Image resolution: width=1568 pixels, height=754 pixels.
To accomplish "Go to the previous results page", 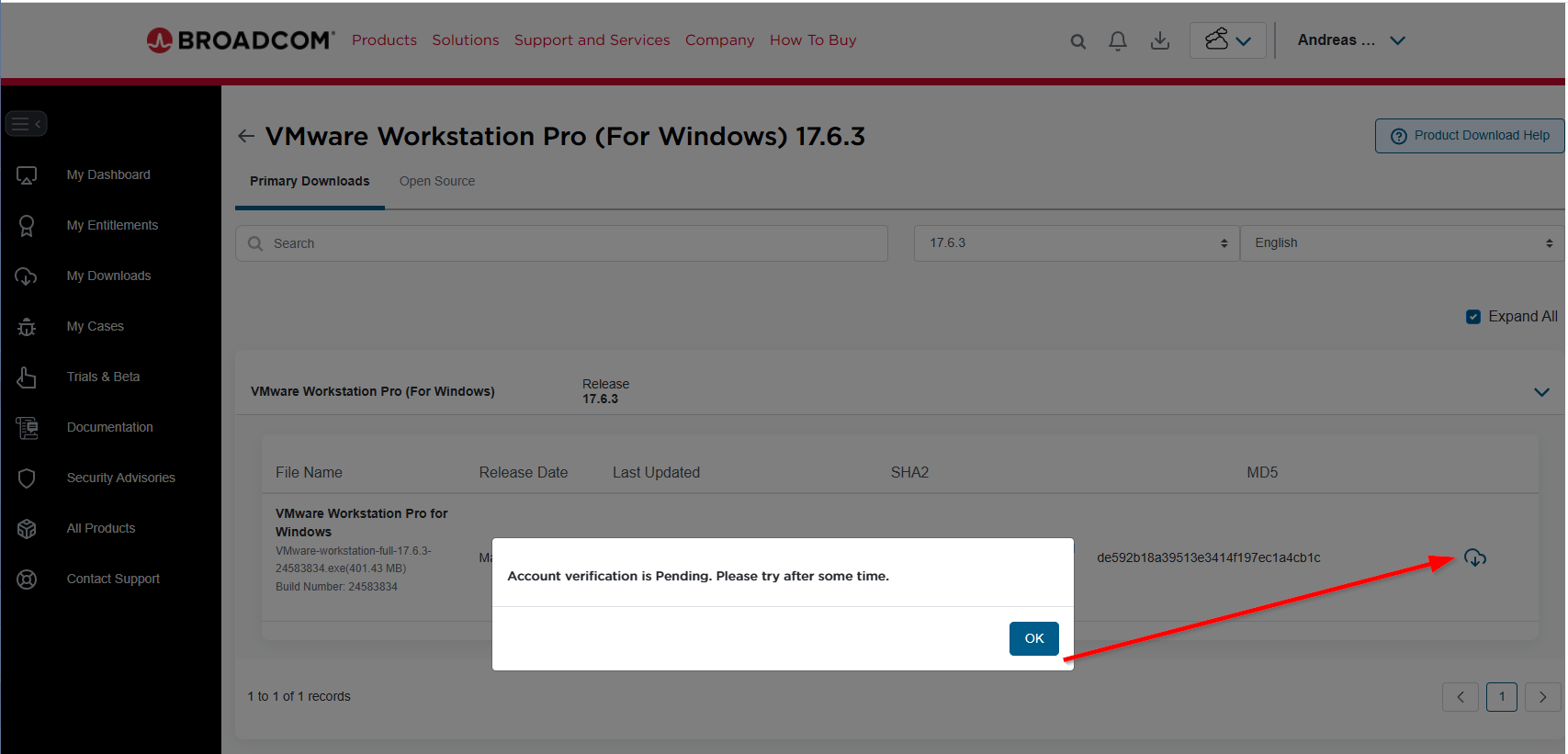I will point(1461,697).
